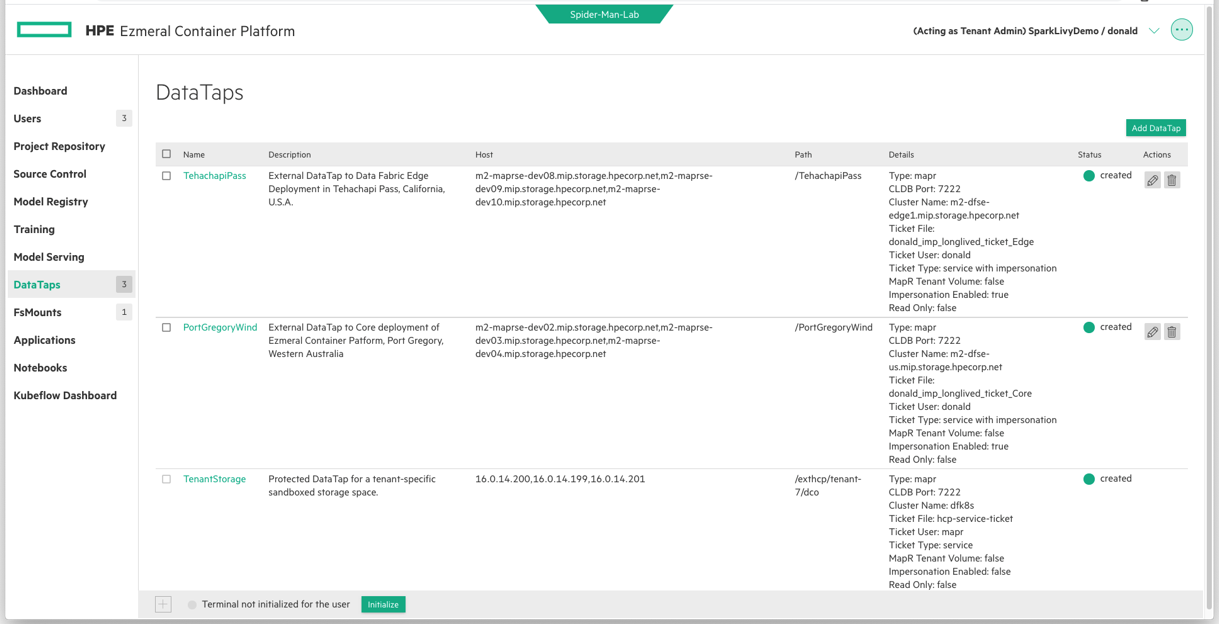Screen dimensions: 1219x624
Task: Open the Model Registry page
Action: coord(51,202)
